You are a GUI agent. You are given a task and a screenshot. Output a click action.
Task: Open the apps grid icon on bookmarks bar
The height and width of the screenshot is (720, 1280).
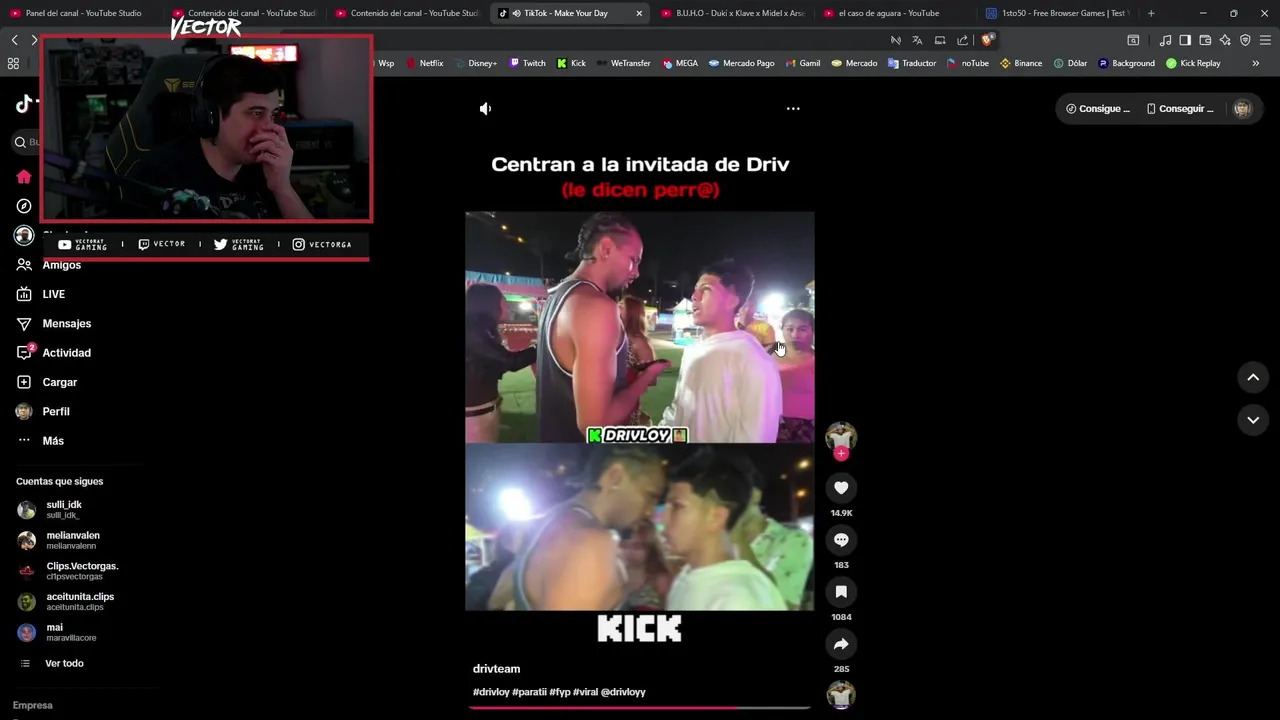[13, 63]
